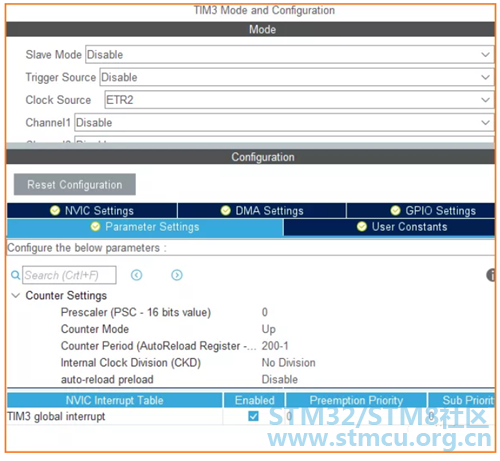Screen dimensions: 500x461
Task: Click the NVIC Interrupt Table column header
Action: point(115,400)
